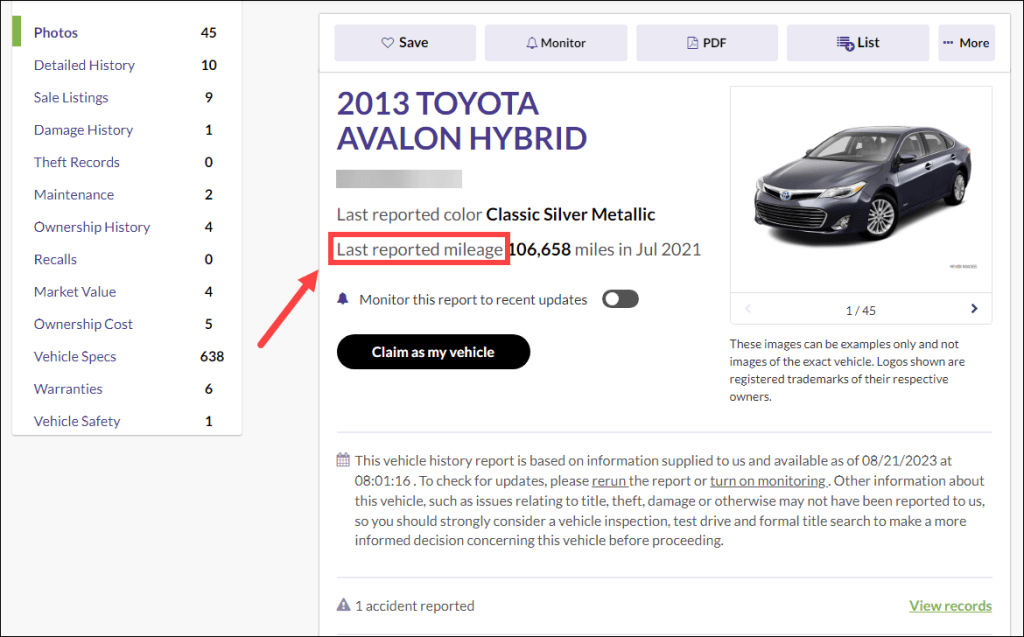Image resolution: width=1024 pixels, height=637 pixels.
Task: Open Vehicle Safety section
Action: click(x=77, y=421)
